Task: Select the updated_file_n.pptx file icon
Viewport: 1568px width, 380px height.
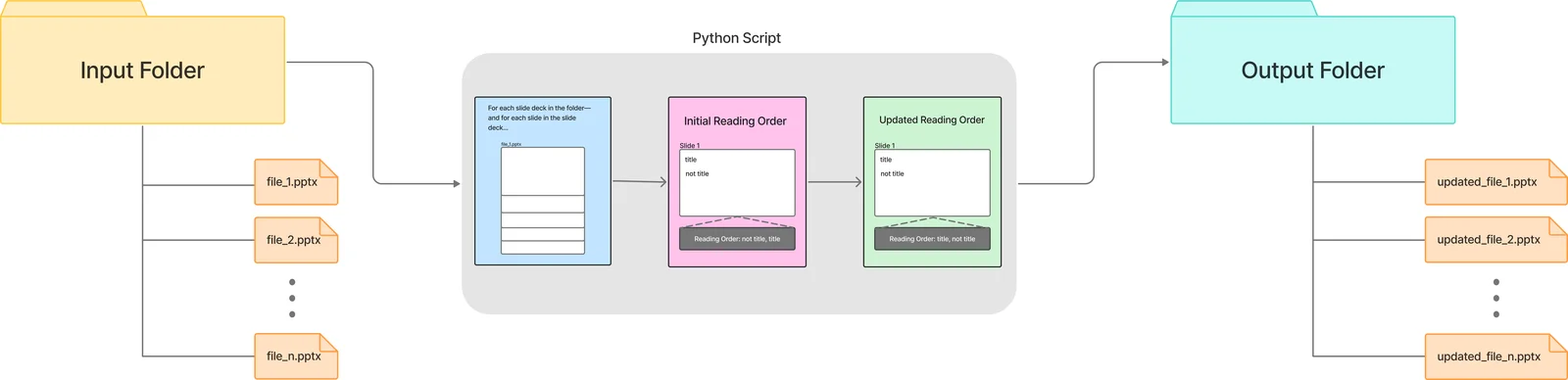Action: 1495,356
